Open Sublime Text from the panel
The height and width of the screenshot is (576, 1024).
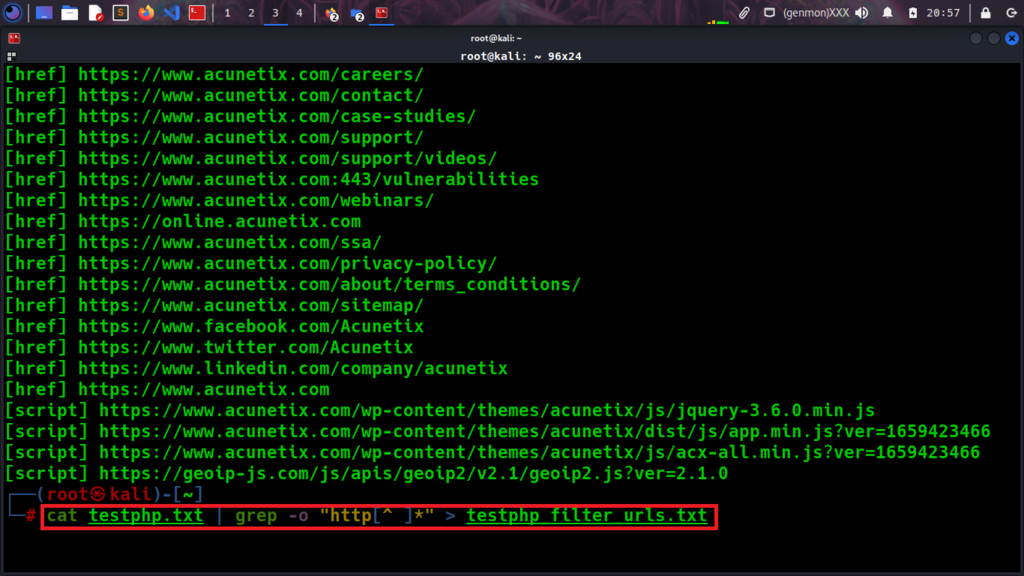point(121,13)
